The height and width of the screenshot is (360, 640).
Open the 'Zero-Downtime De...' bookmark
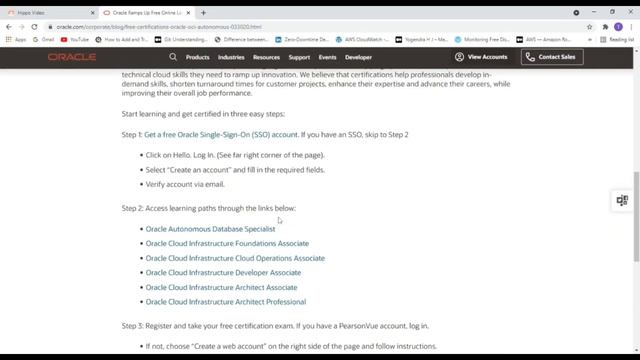point(302,40)
